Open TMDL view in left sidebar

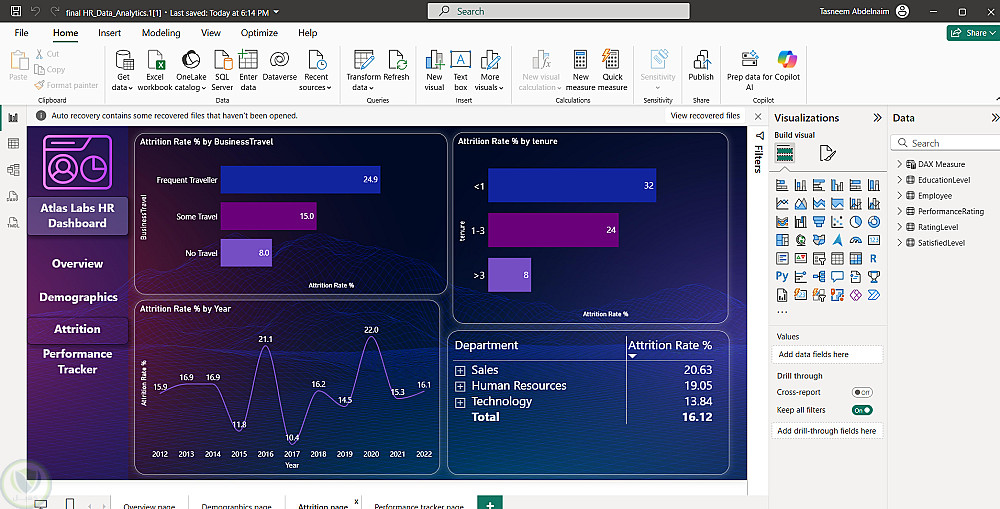point(13,223)
